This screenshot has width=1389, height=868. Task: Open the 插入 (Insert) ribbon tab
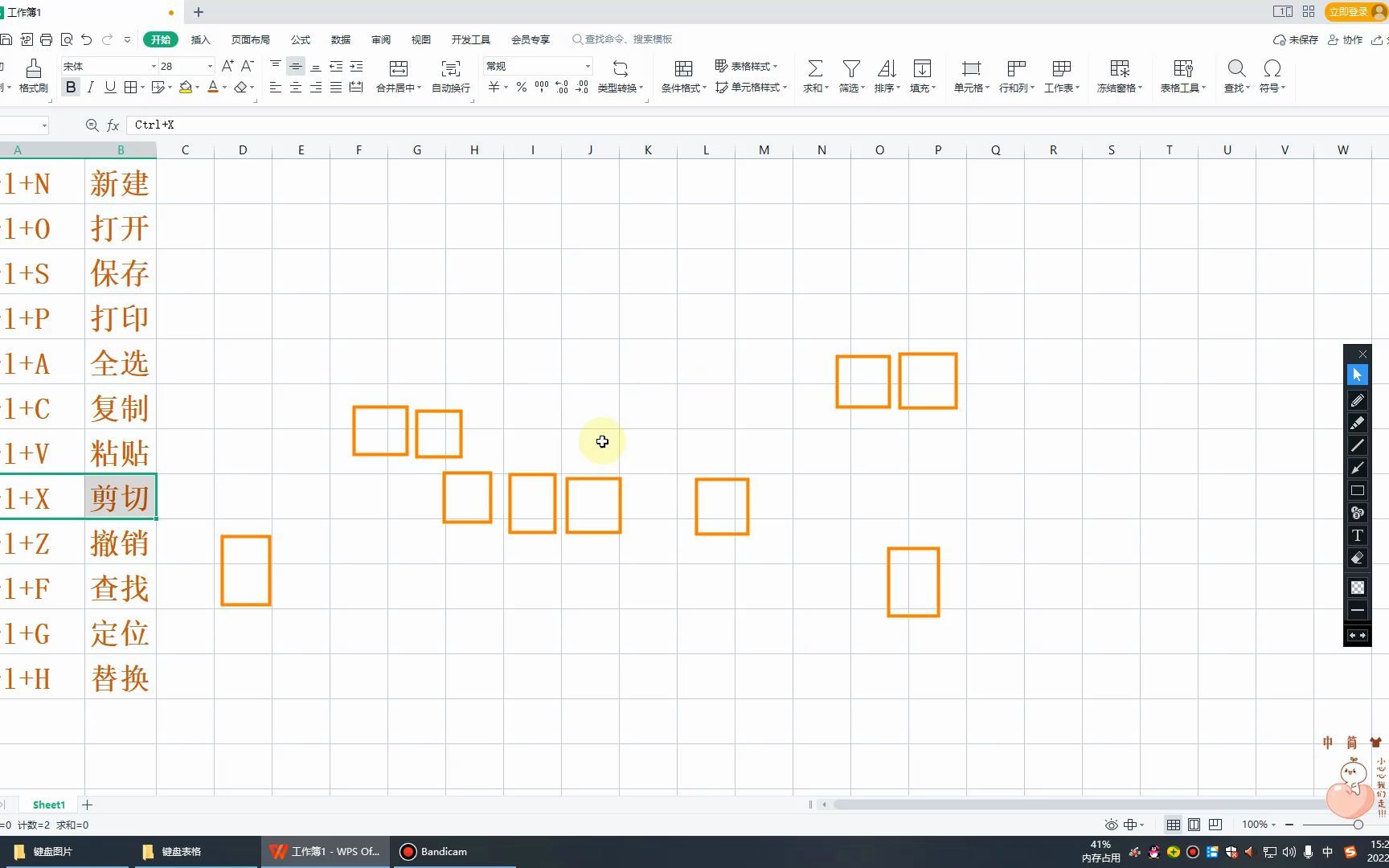point(200,39)
